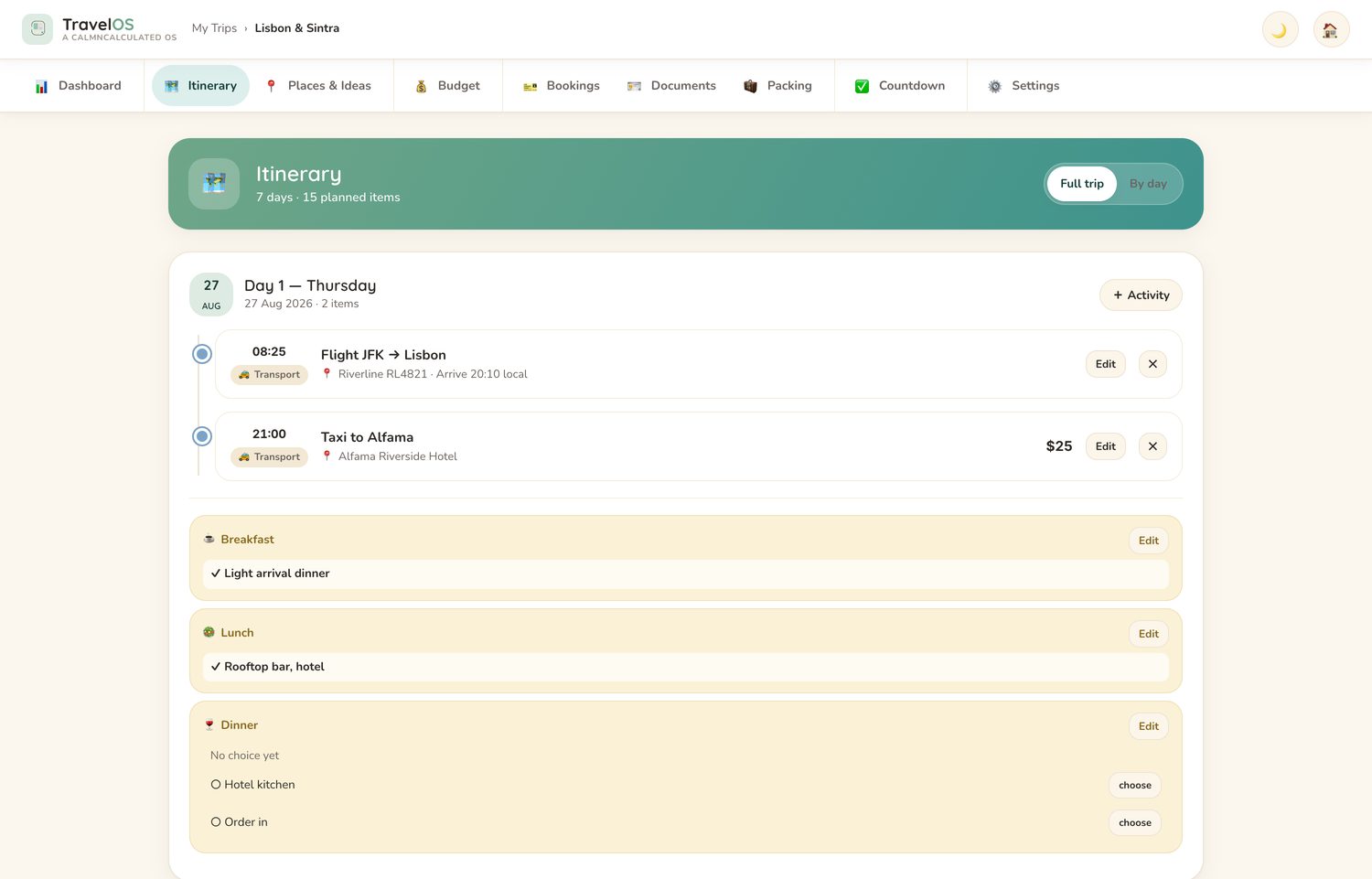Edit the Flight JFK to Lisbon item

pos(1106,364)
